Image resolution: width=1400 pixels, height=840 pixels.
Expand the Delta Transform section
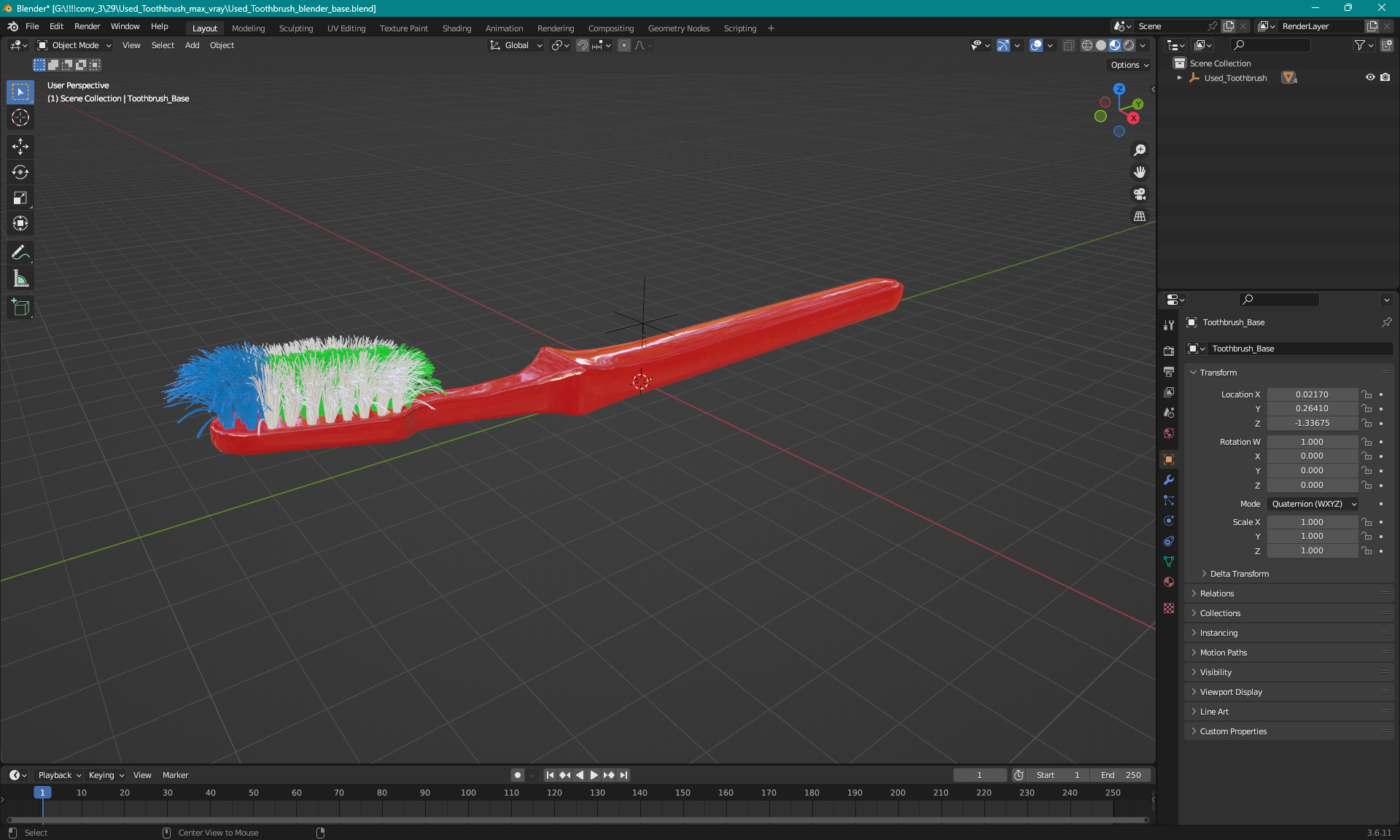tap(1239, 574)
